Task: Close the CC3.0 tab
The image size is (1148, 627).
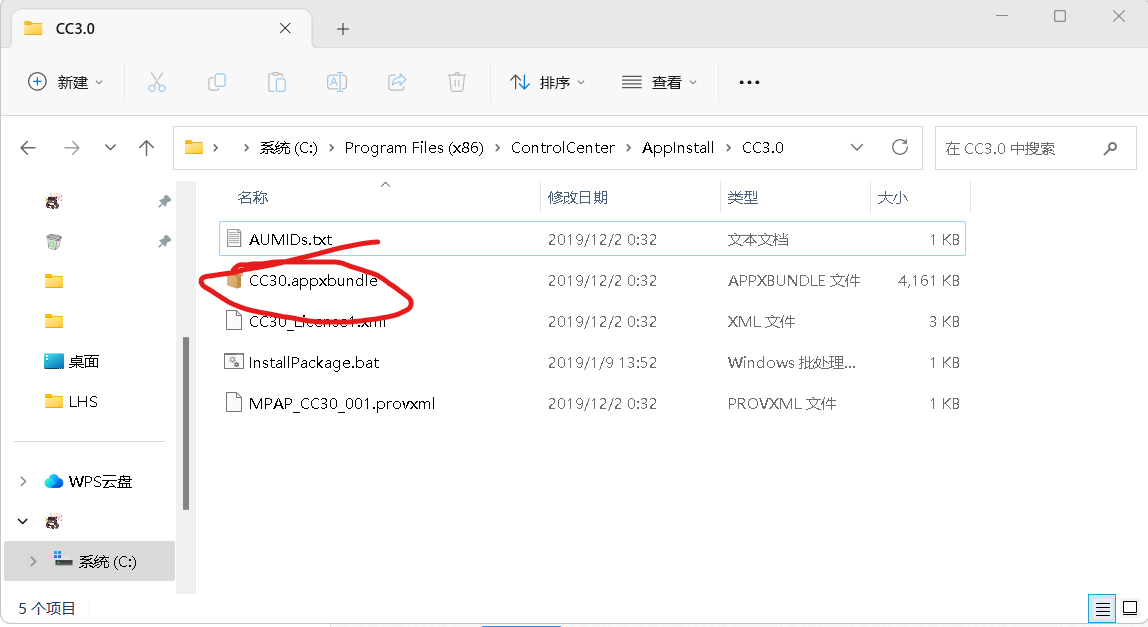Action: click(286, 28)
